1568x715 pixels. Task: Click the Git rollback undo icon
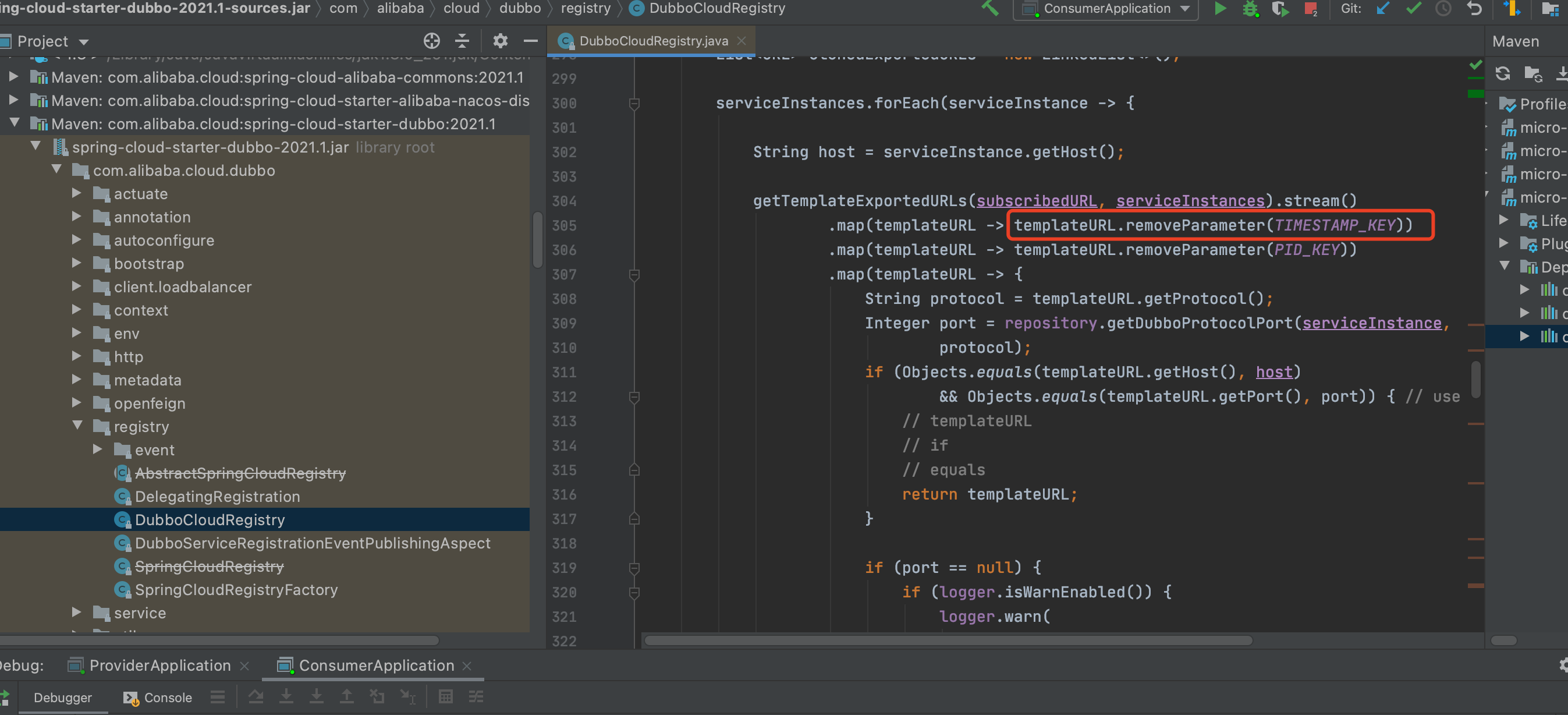[x=1474, y=9]
